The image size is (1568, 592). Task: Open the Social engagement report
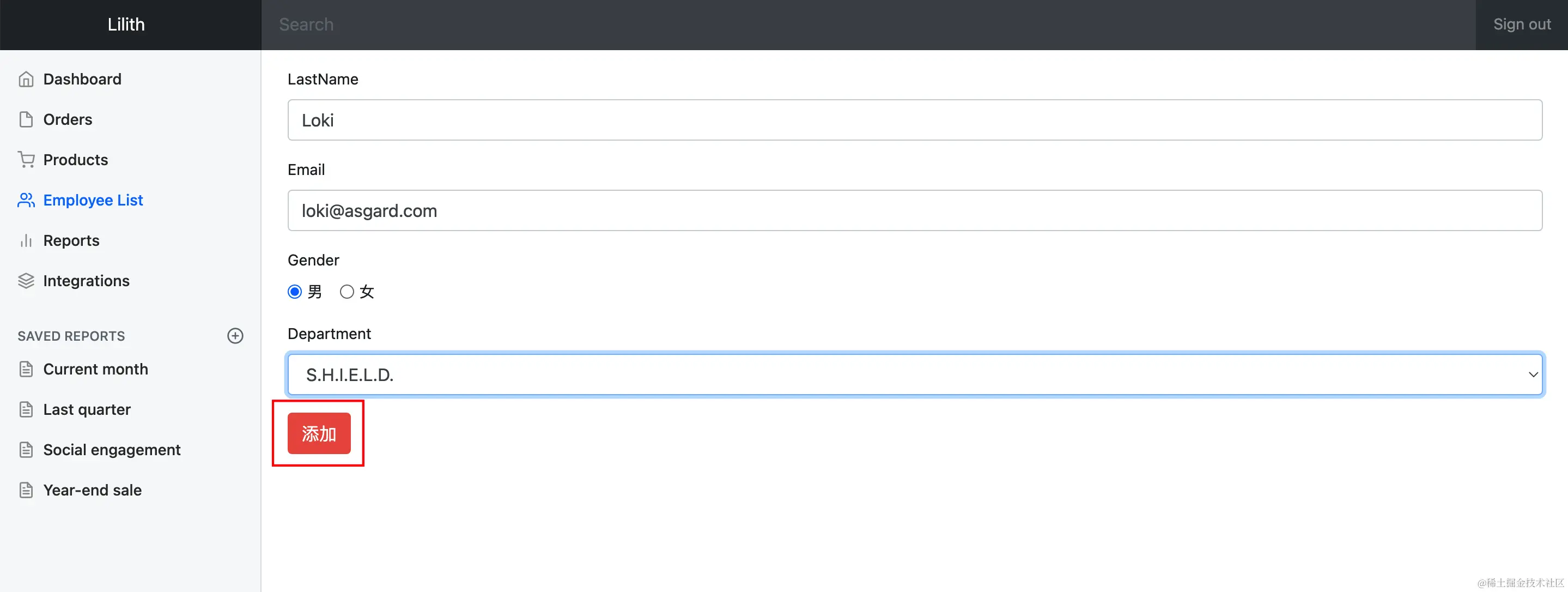point(111,450)
